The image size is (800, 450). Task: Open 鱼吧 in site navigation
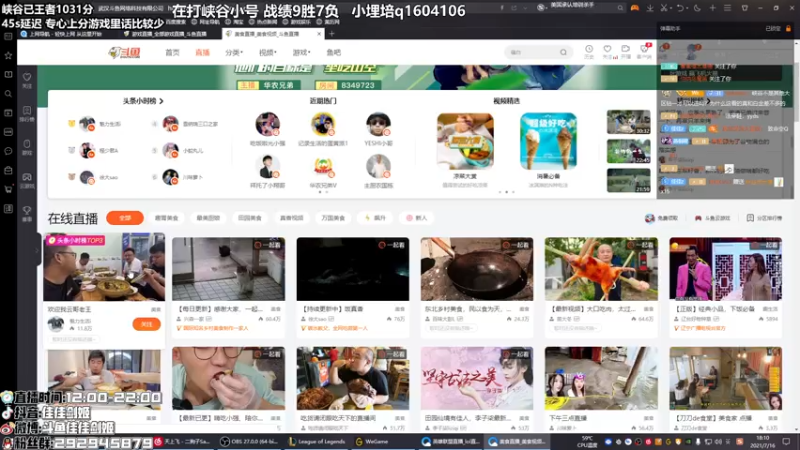coord(334,53)
